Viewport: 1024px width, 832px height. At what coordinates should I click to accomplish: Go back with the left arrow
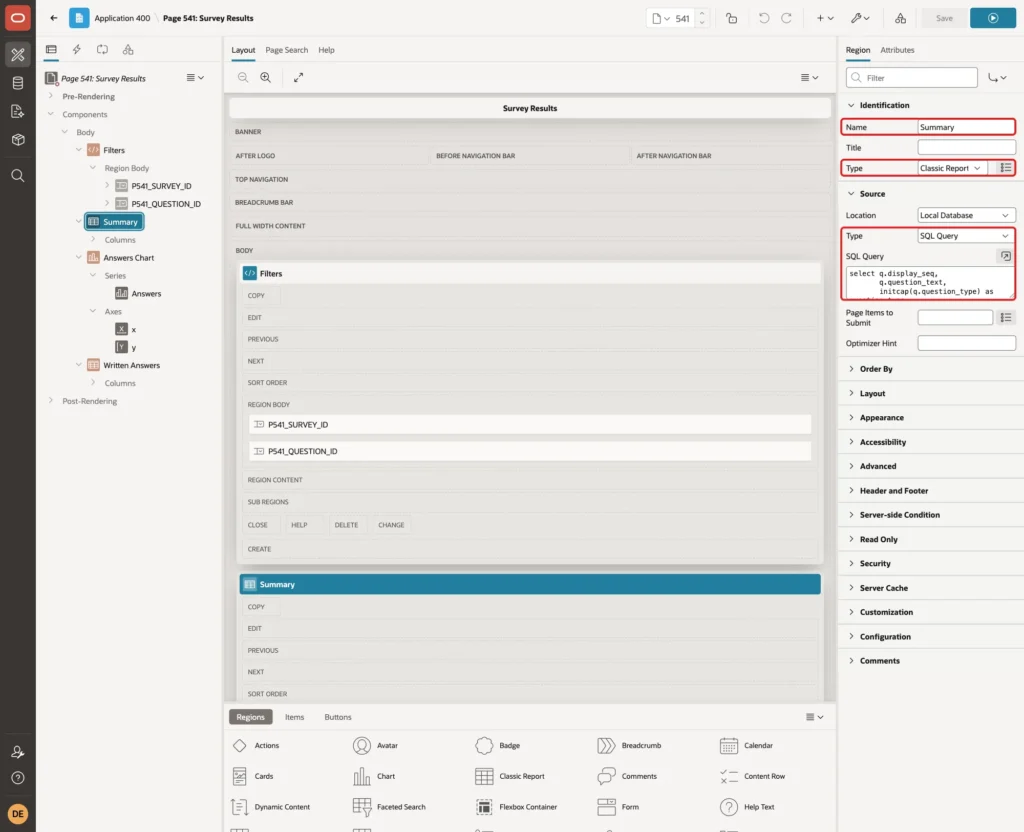tap(54, 18)
